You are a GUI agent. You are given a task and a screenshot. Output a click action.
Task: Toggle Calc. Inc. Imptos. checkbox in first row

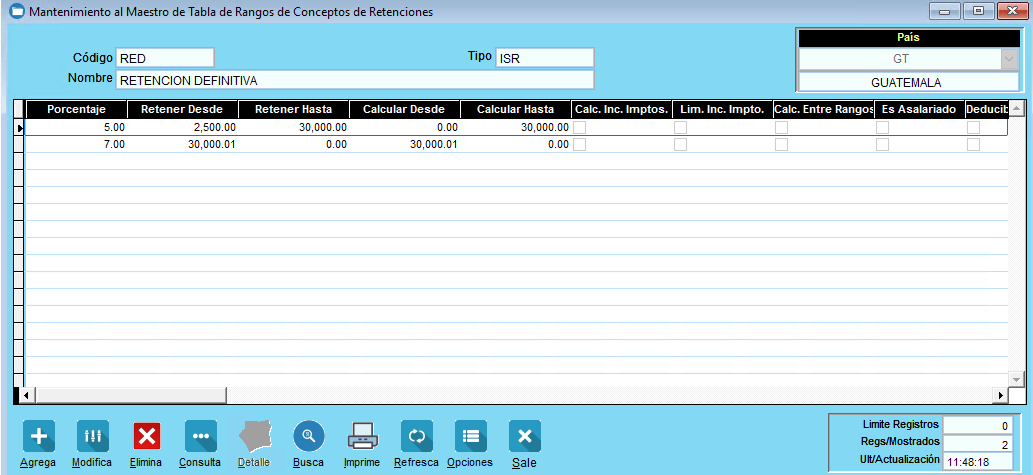[579, 128]
